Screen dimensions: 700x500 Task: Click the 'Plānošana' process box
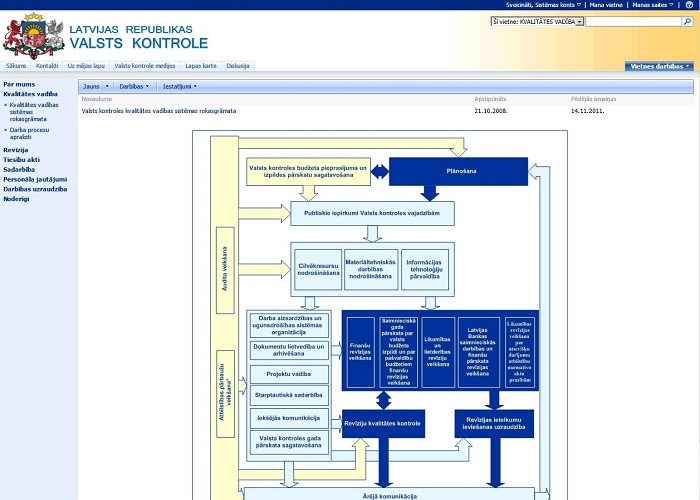(x=458, y=171)
